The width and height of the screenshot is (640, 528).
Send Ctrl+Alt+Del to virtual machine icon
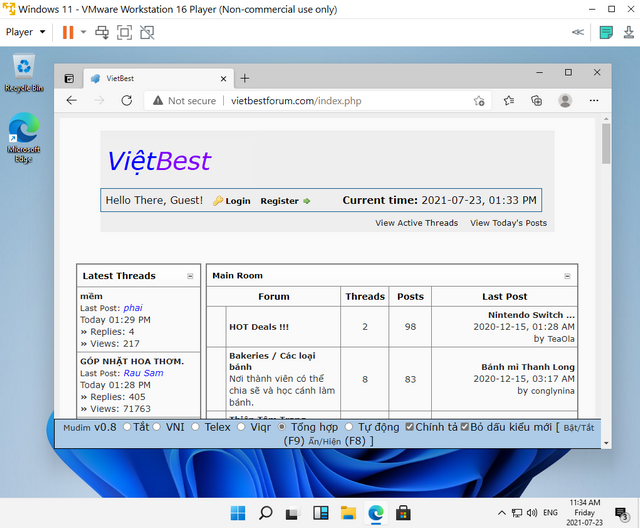(102, 32)
